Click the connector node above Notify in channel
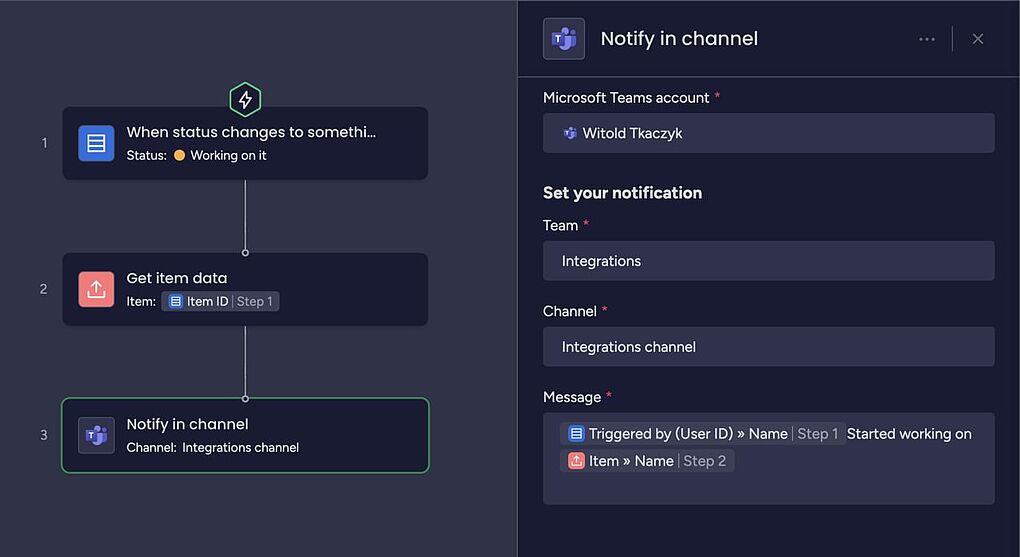The width and height of the screenshot is (1020, 557). coord(245,398)
